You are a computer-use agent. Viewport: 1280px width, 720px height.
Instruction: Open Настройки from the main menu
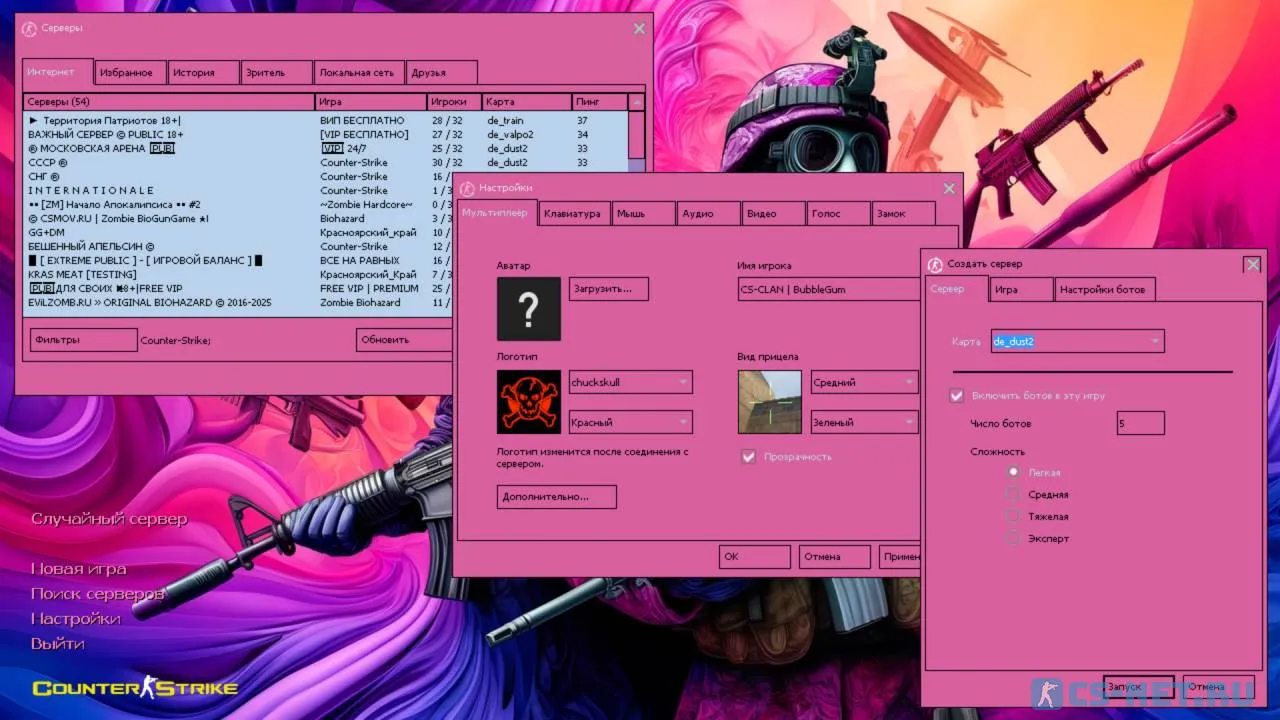point(76,619)
